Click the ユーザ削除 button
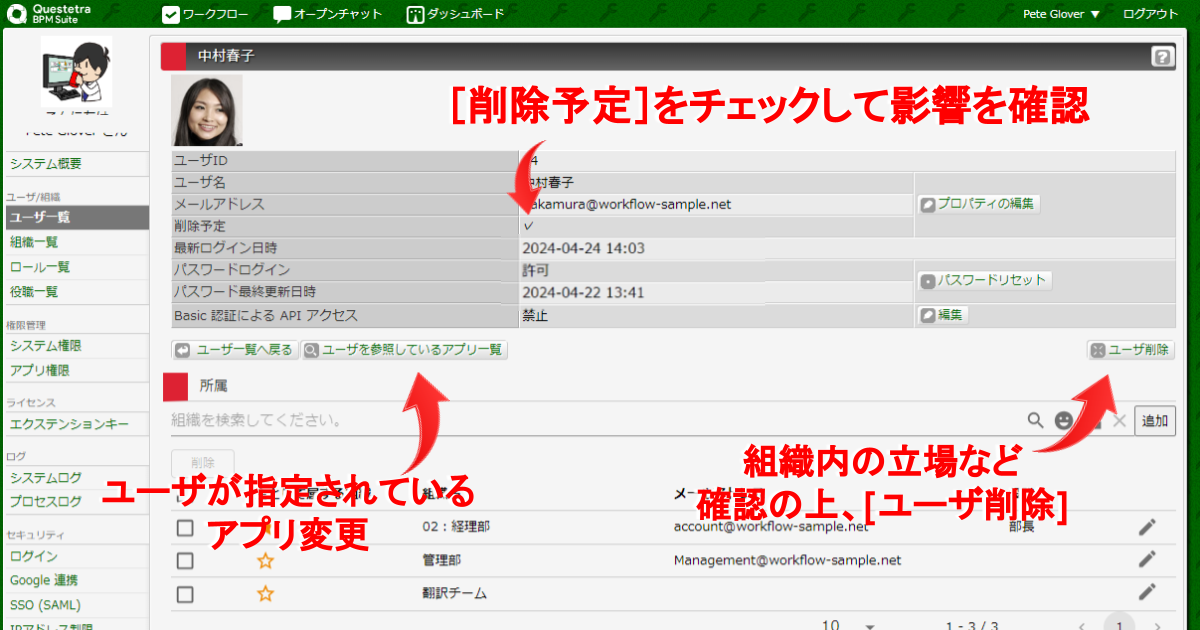 pyautogui.click(x=1130, y=350)
